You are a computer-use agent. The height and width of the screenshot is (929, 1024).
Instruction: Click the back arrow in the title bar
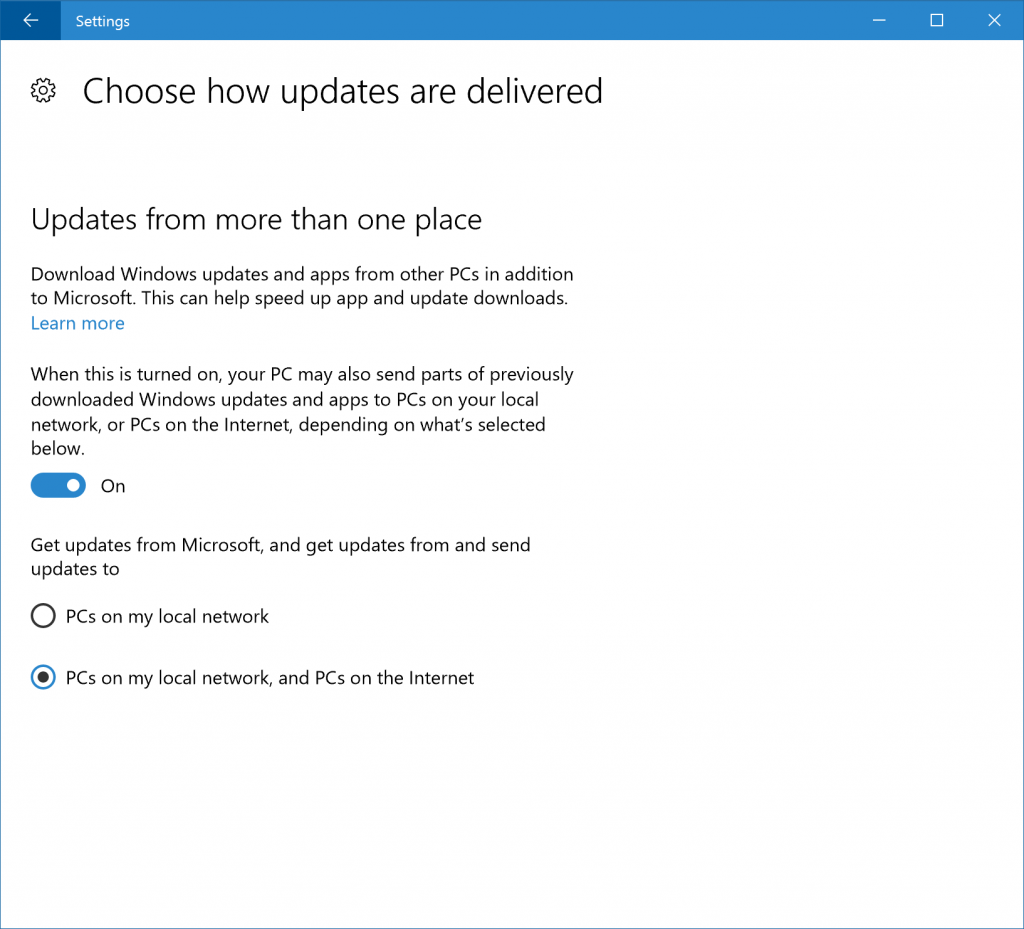pyautogui.click(x=30, y=20)
